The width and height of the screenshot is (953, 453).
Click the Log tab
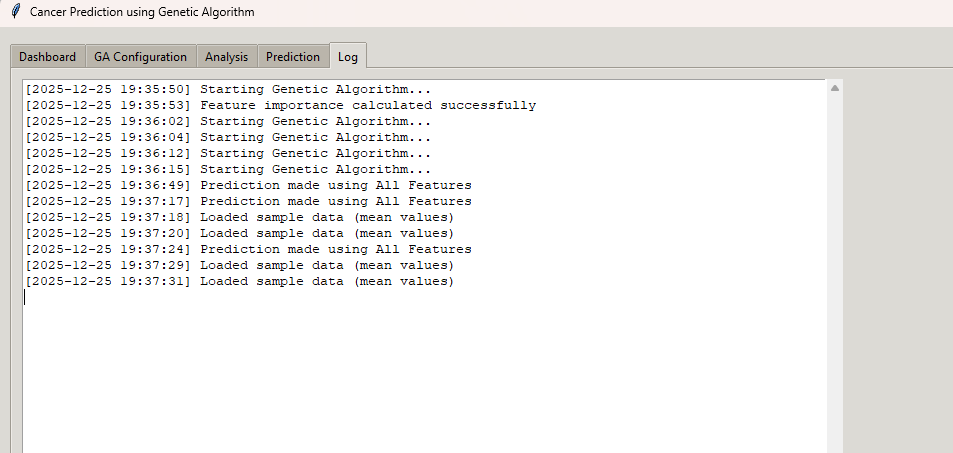point(348,56)
